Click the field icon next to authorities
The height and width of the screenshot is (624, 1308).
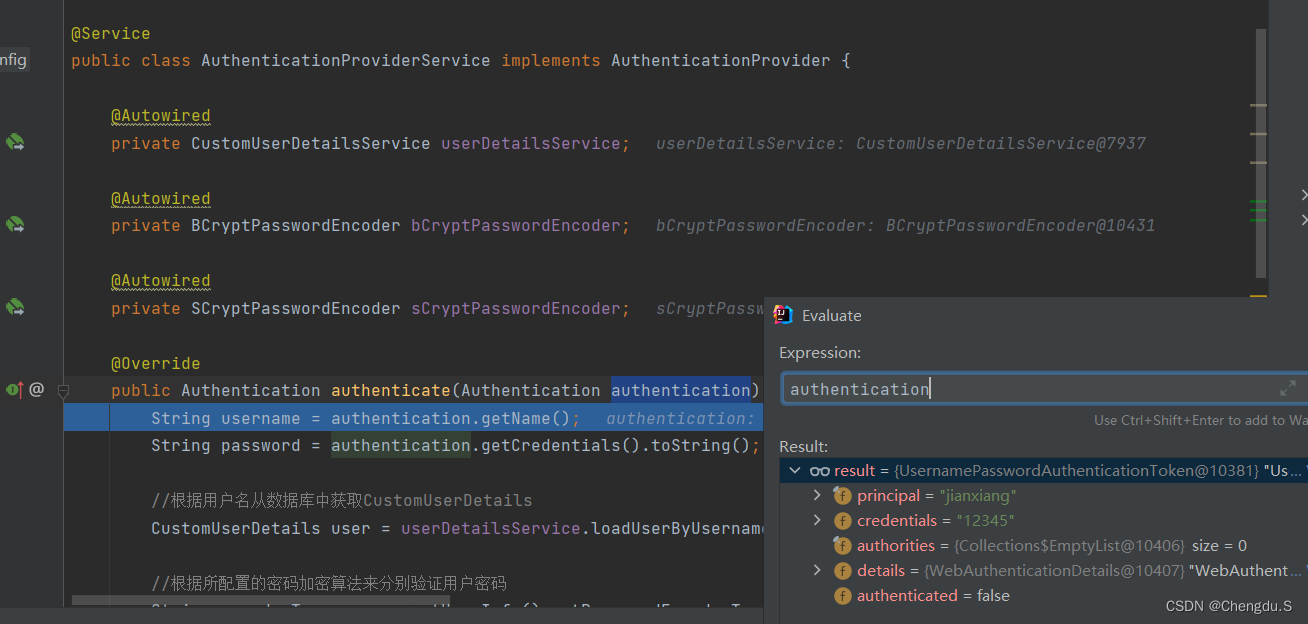(842, 546)
